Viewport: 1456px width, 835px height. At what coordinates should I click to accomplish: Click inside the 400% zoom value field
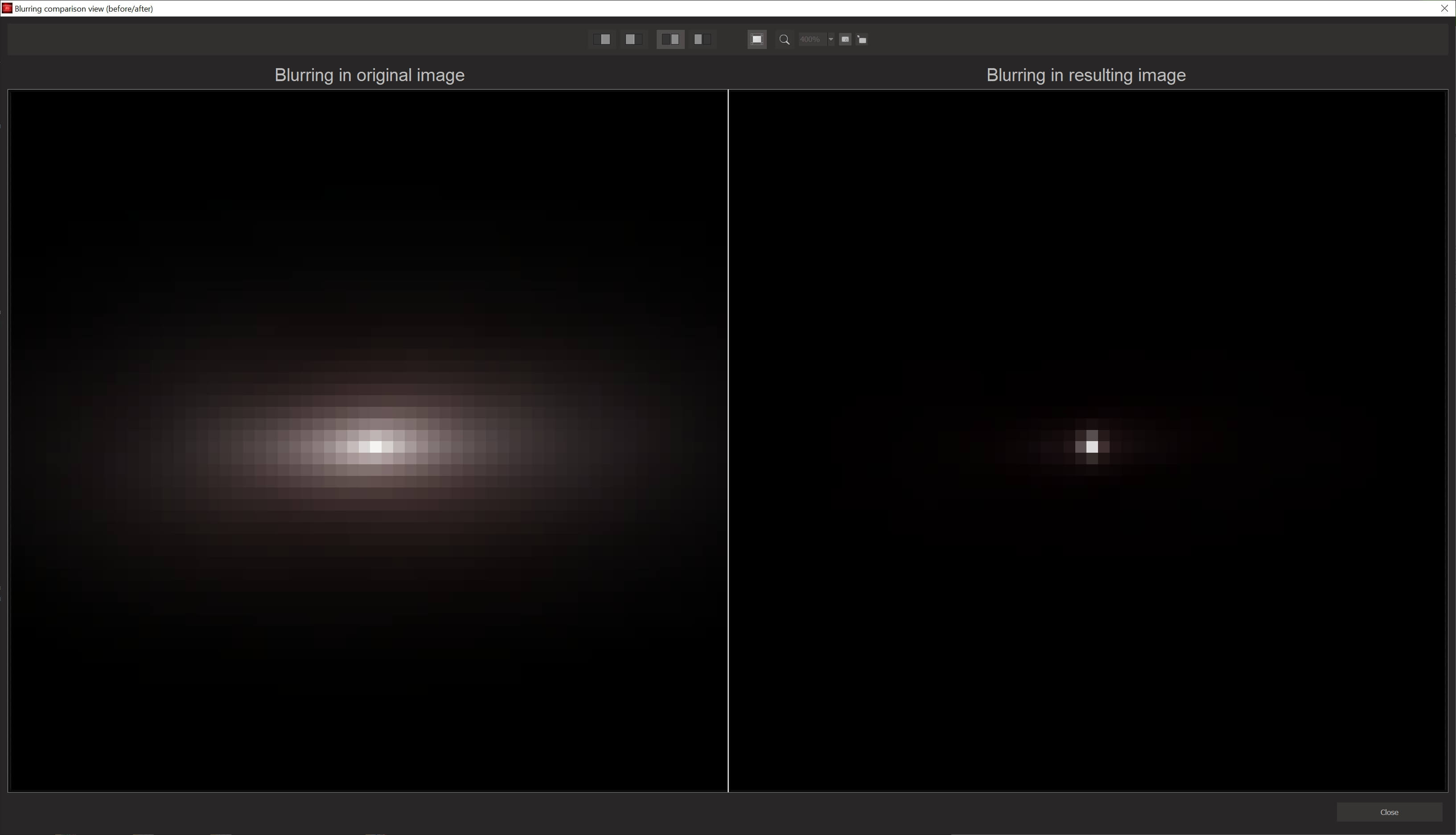[x=811, y=39]
